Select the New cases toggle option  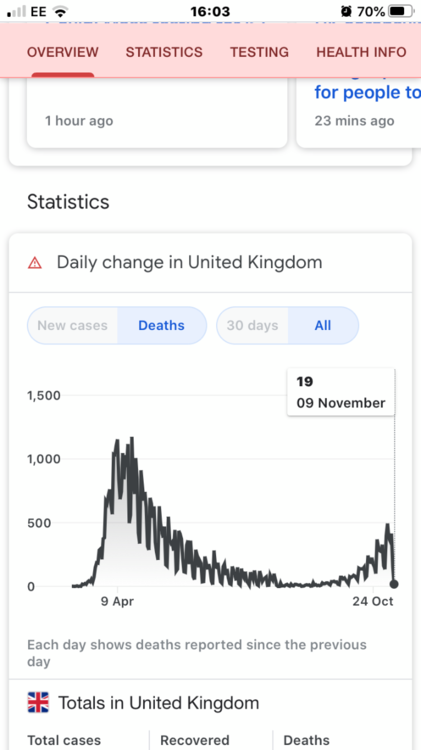pos(73,326)
